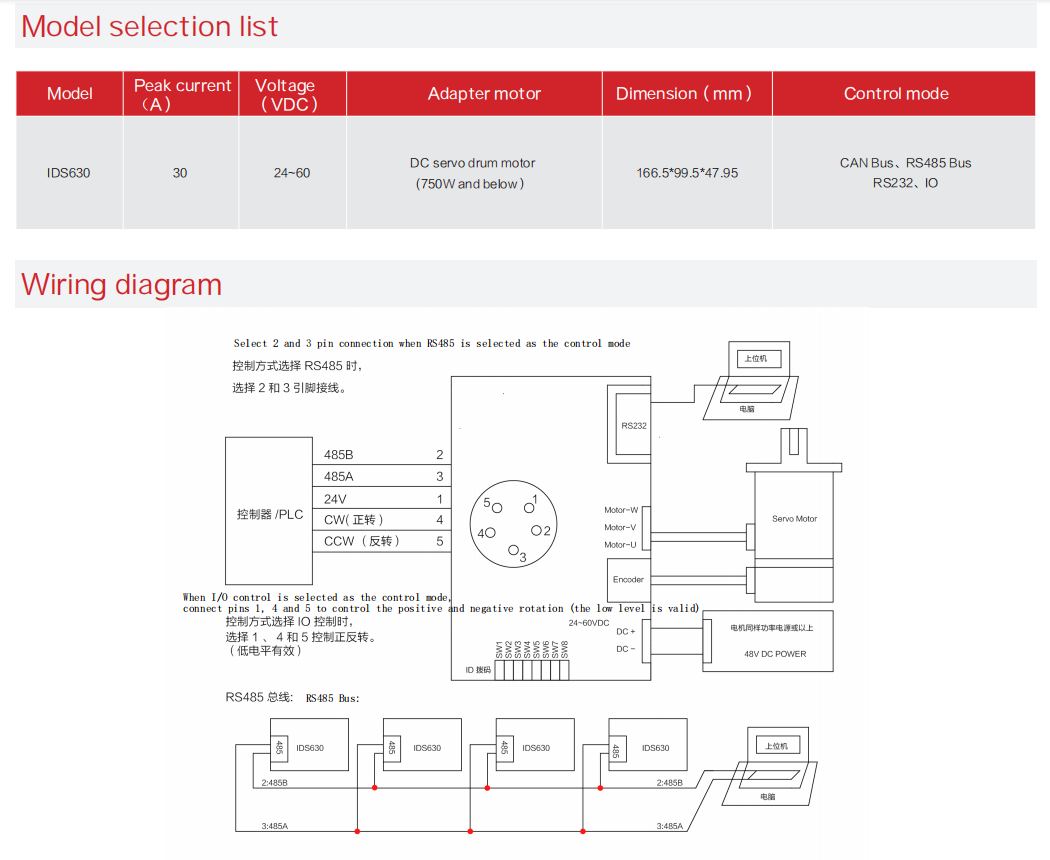The width and height of the screenshot is (1050, 860).
Task: Click the Control mode column header
Action: click(x=895, y=94)
